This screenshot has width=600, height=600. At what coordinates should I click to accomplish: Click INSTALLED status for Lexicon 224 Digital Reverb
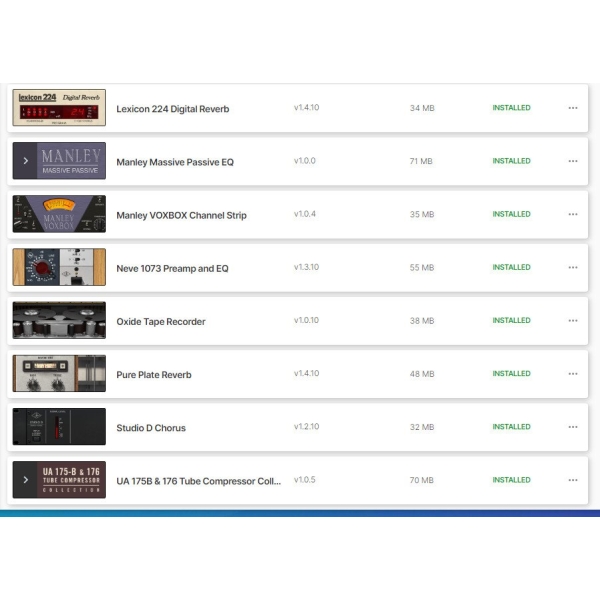click(x=511, y=108)
